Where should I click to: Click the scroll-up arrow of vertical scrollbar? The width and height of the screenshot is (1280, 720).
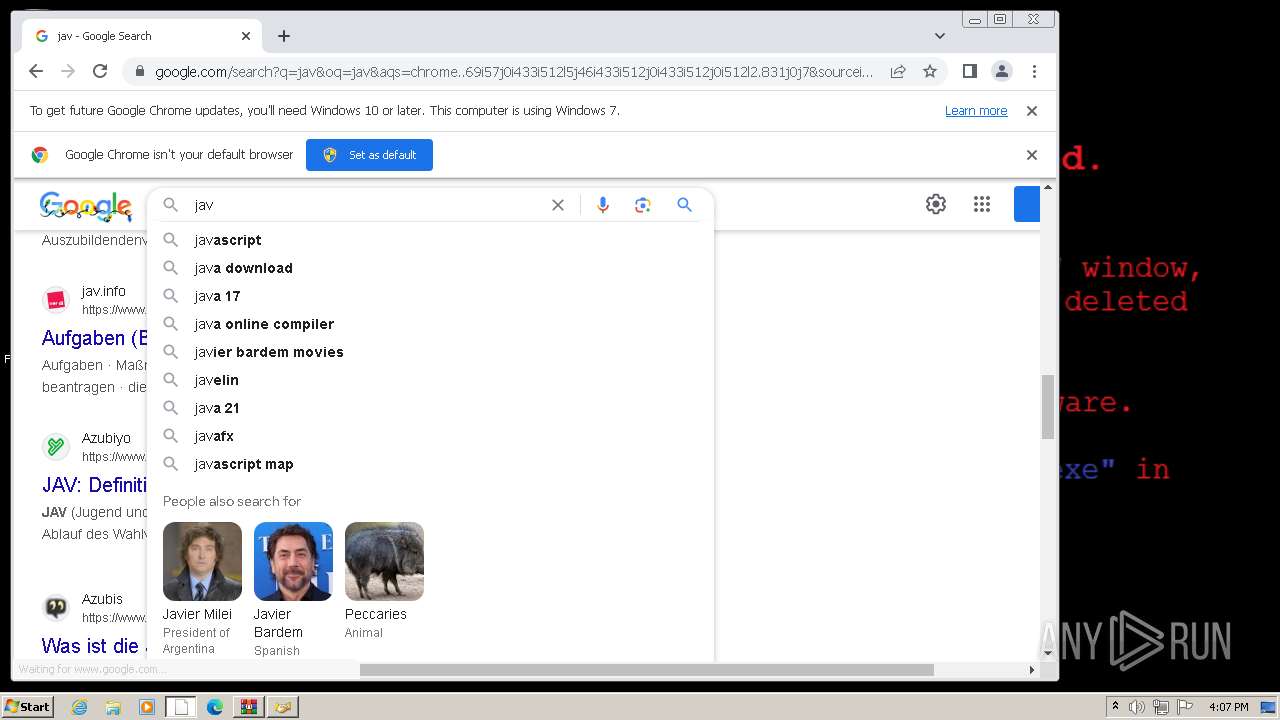1048,187
